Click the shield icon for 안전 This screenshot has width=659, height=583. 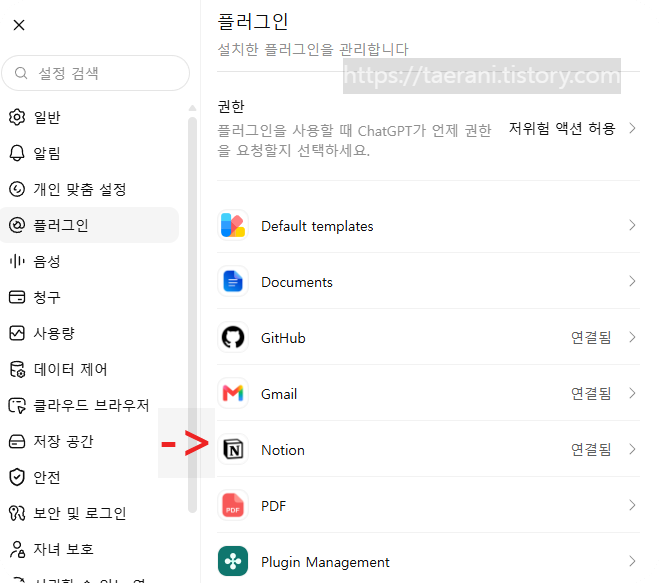tap(17, 477)
